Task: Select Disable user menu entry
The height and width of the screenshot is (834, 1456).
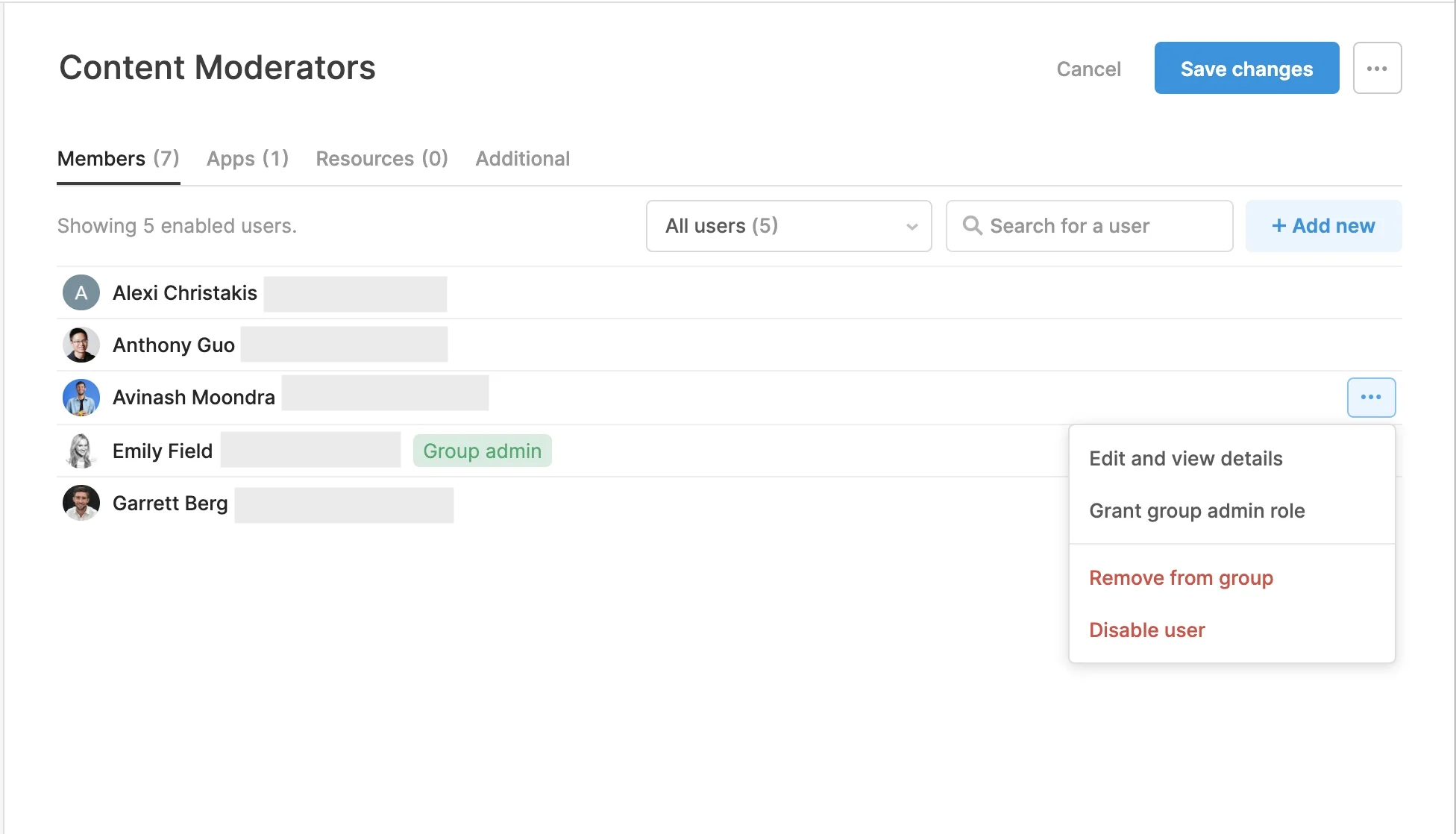Action: click(1146, 630)
